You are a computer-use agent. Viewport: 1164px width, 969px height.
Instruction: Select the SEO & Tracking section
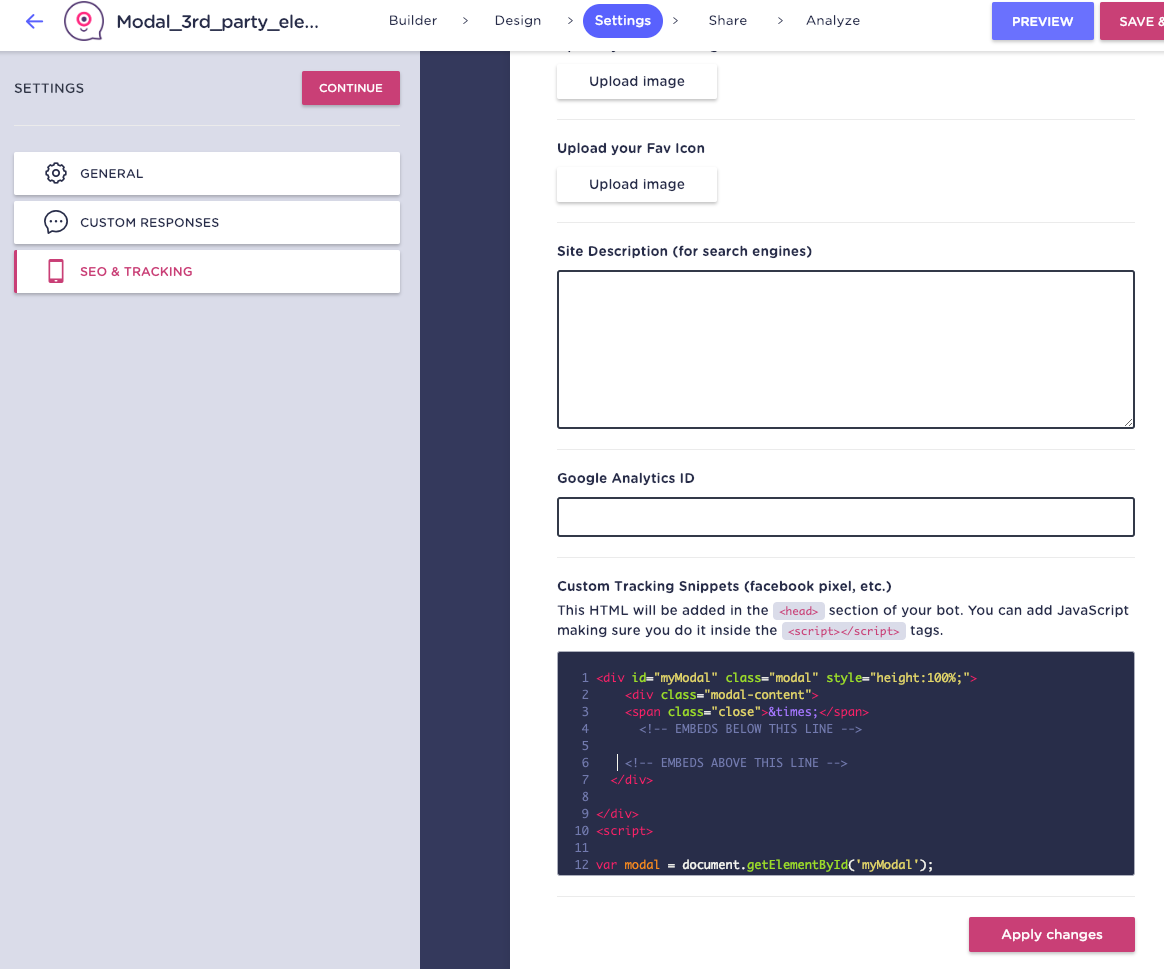click(x=206, y=271)
